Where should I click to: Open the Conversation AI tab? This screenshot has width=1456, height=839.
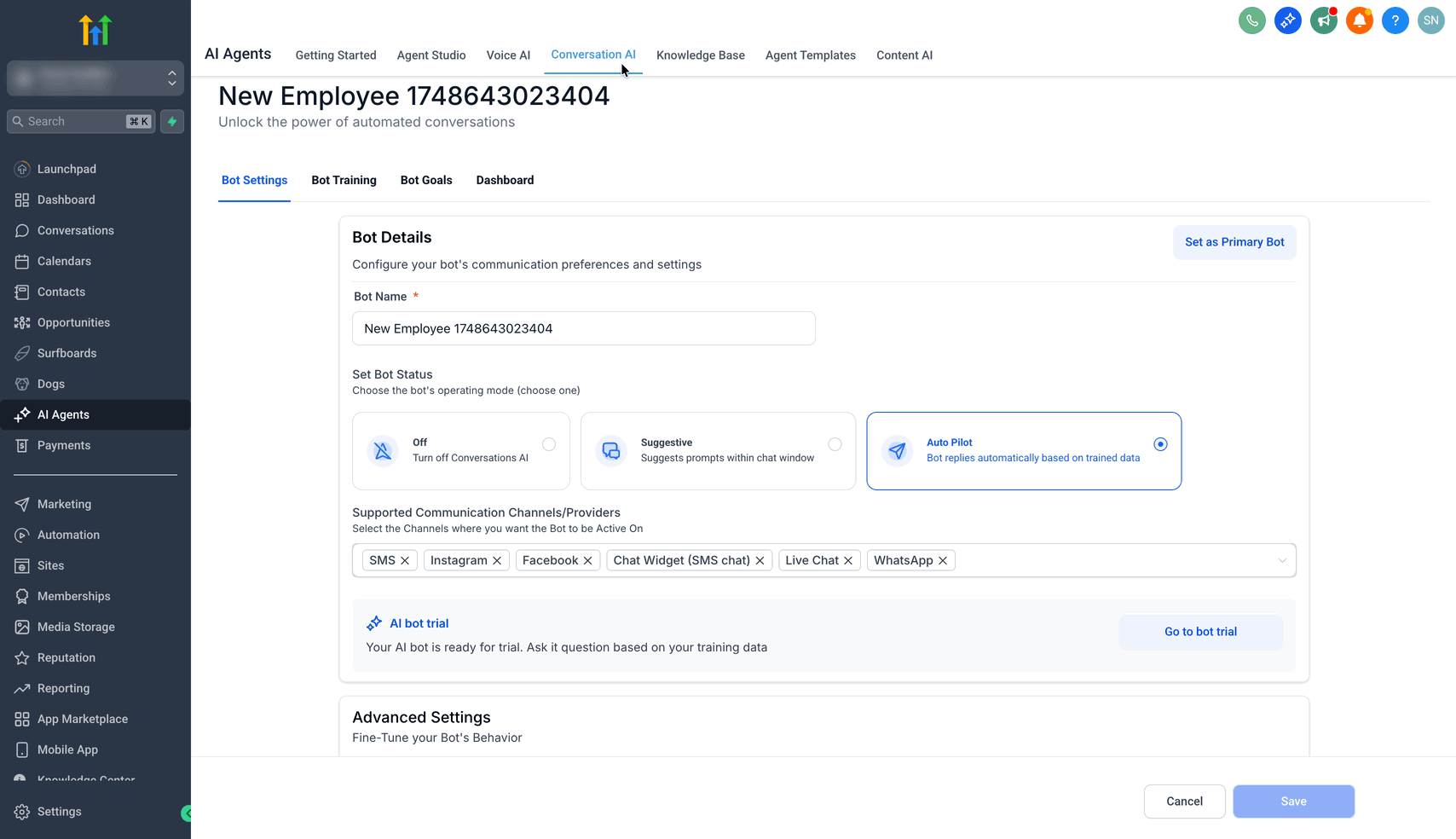point(593,55)
